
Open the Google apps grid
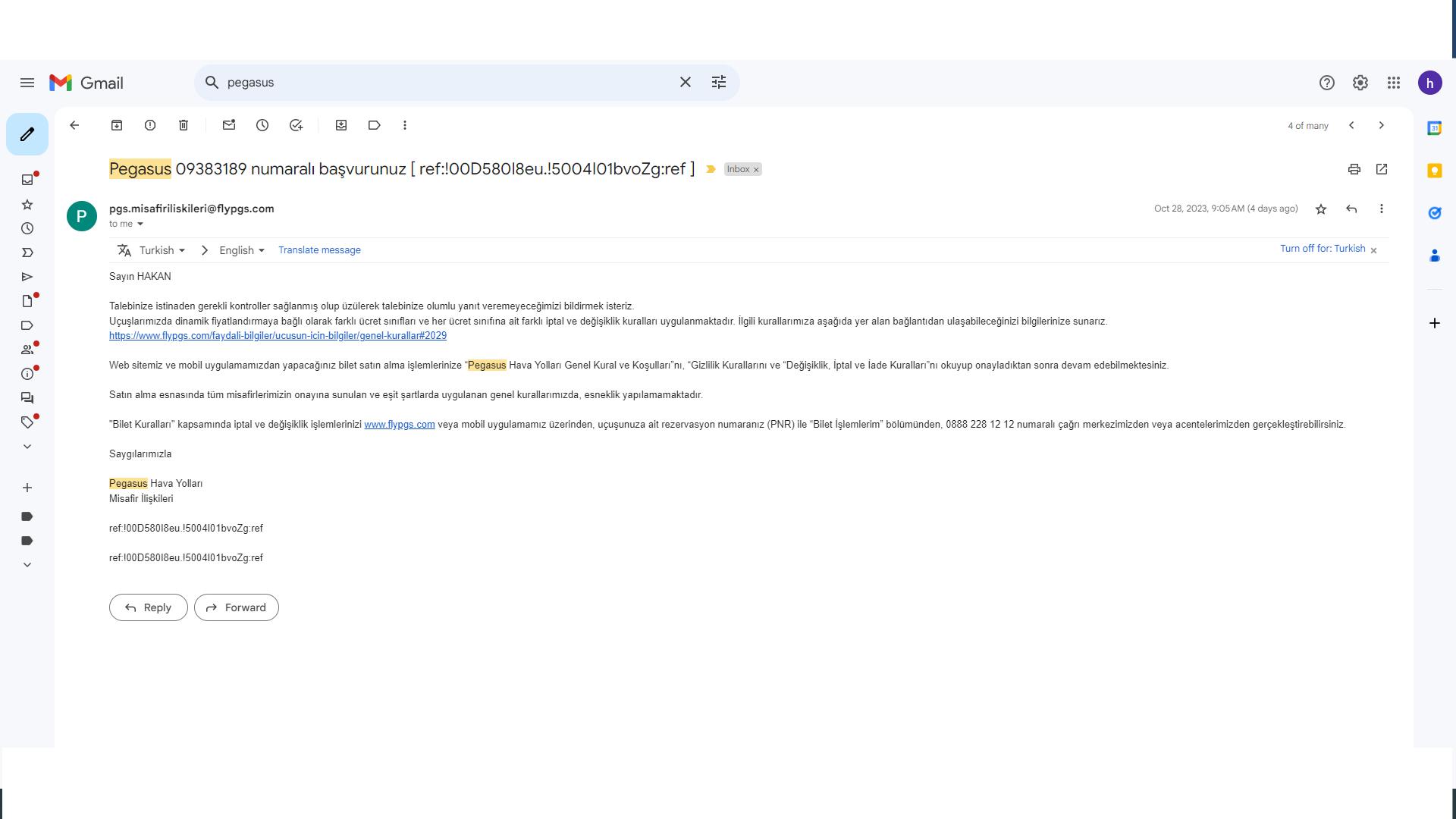[x=1394, y=83]
